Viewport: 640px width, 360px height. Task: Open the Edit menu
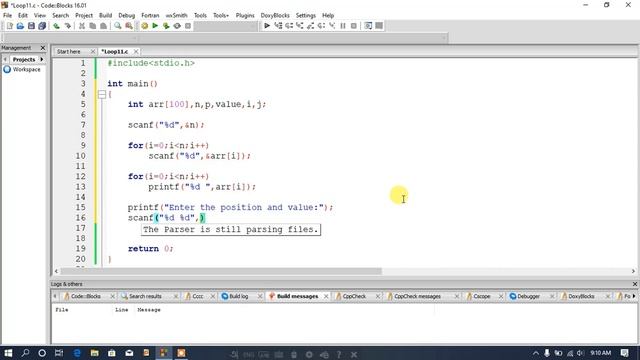click(23, 15)
